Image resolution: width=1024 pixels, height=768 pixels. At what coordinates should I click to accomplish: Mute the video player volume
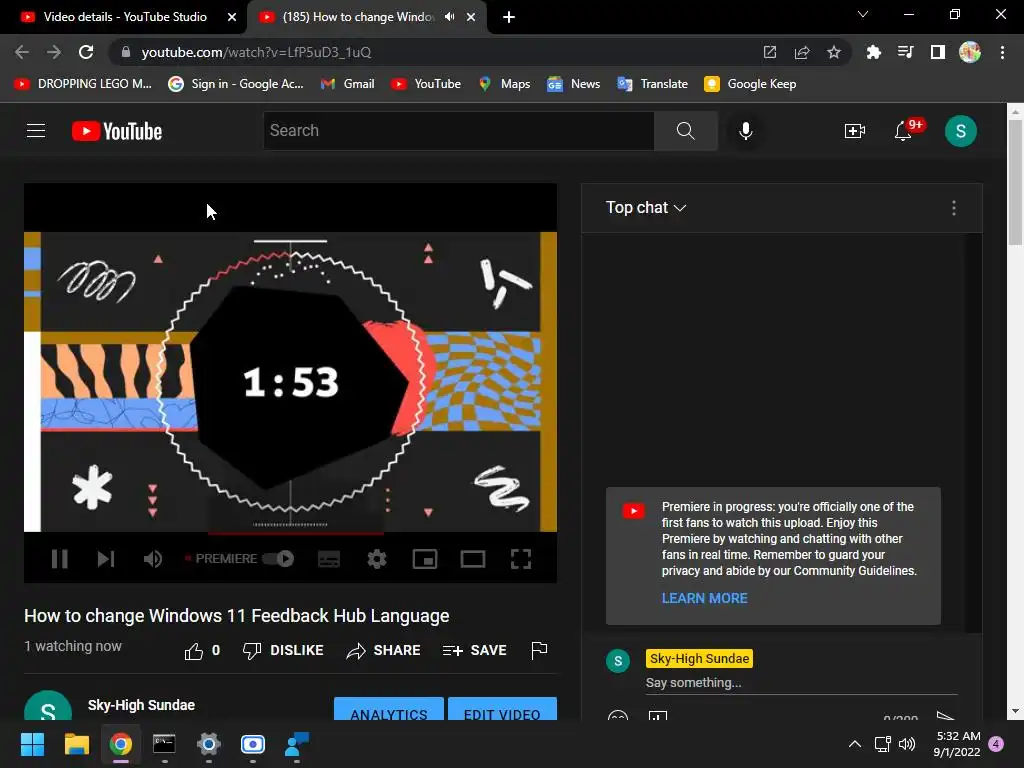tap(153, 559)
